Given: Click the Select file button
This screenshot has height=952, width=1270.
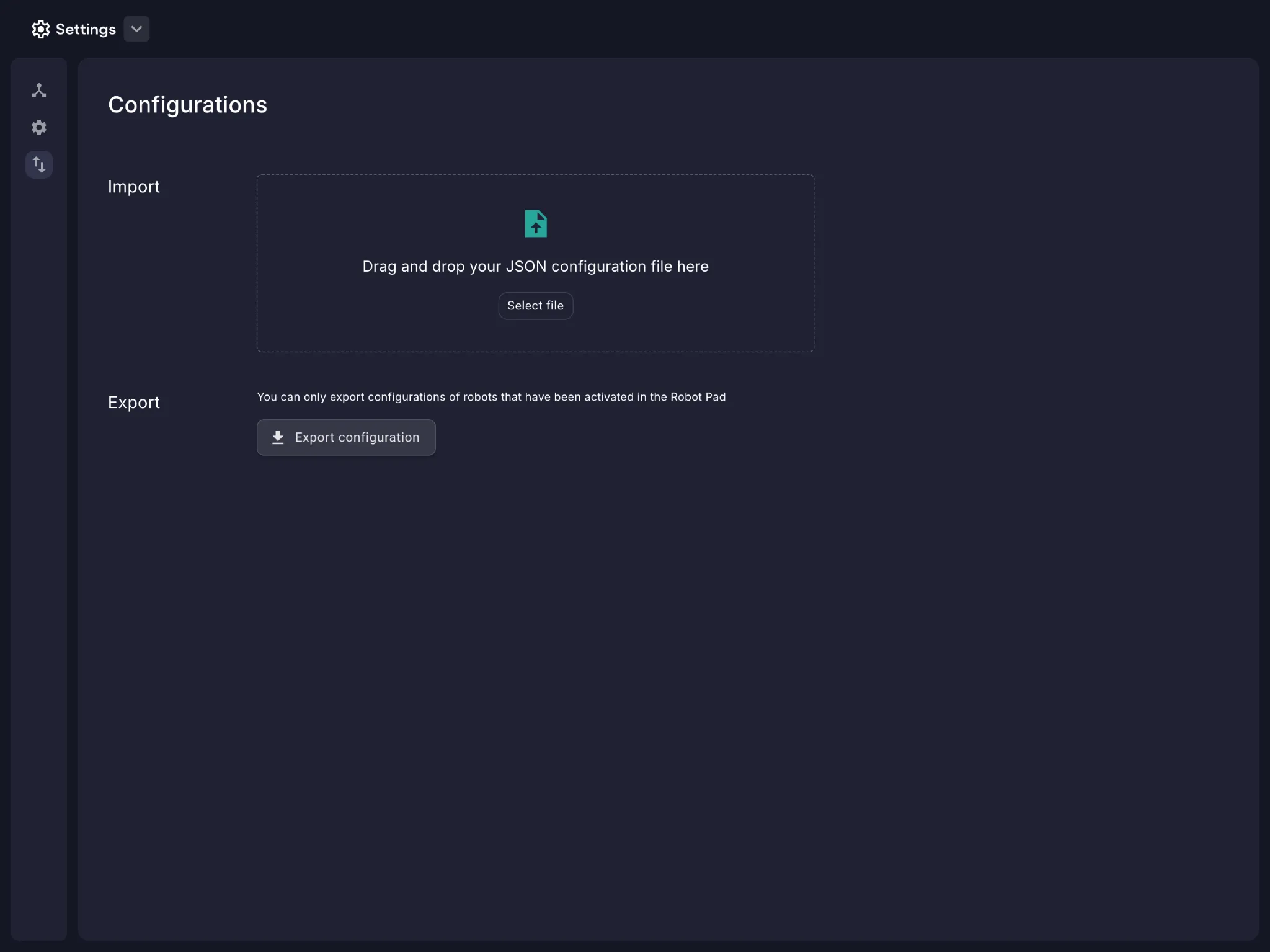Looking at the screenshot, I should [x=536, y=306].
